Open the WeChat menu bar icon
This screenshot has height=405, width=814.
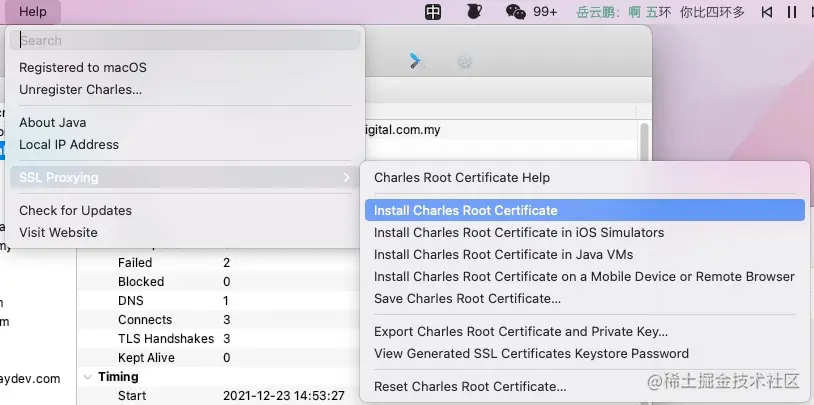click(x=515, y=11)
